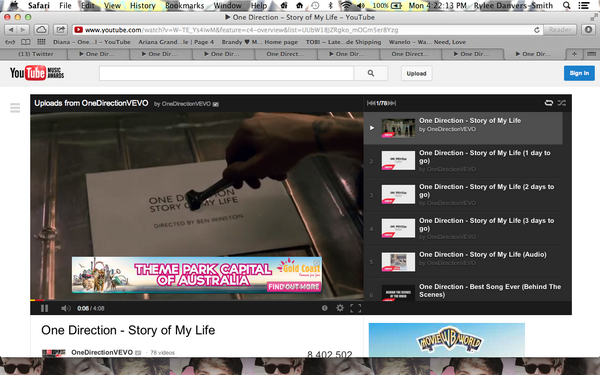This screenshot has width=600, height=375.
Task: Open the video settings gear
Action: (x=340, y=308)
